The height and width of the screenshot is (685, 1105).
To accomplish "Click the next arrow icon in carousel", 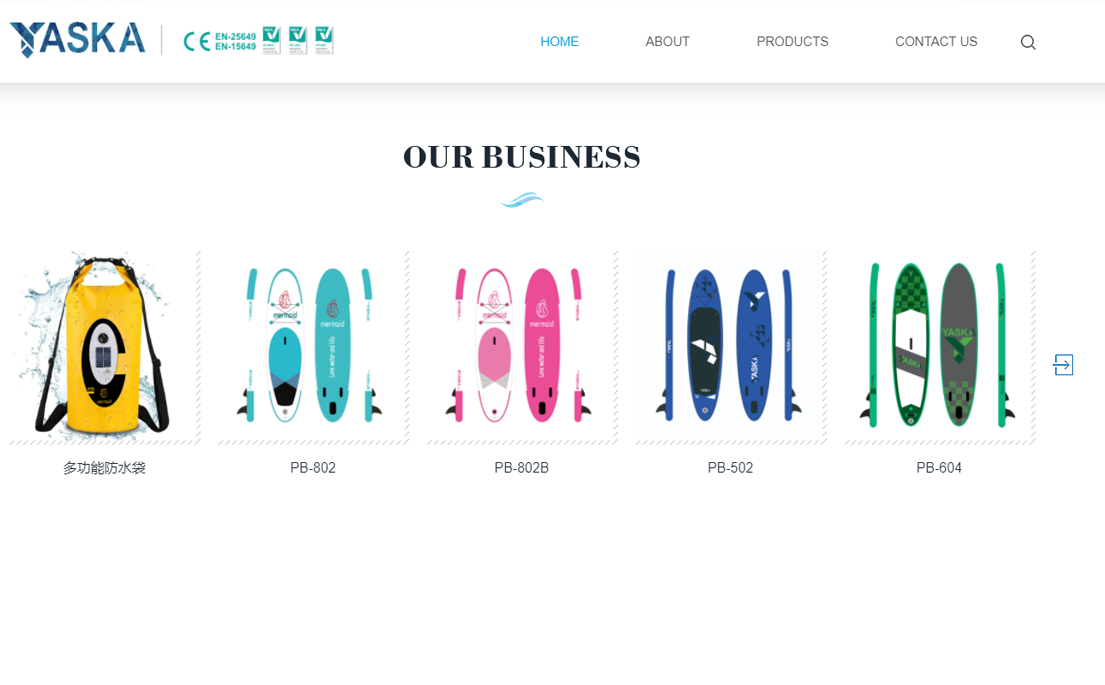I will [x=1063, y=365].
